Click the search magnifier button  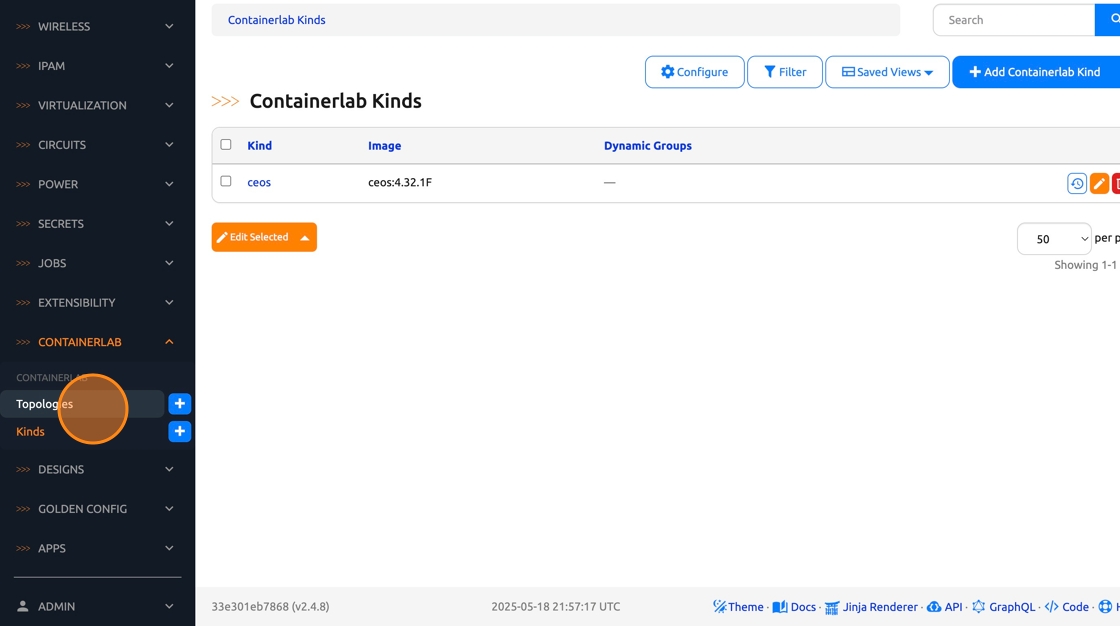[1109, 20]
